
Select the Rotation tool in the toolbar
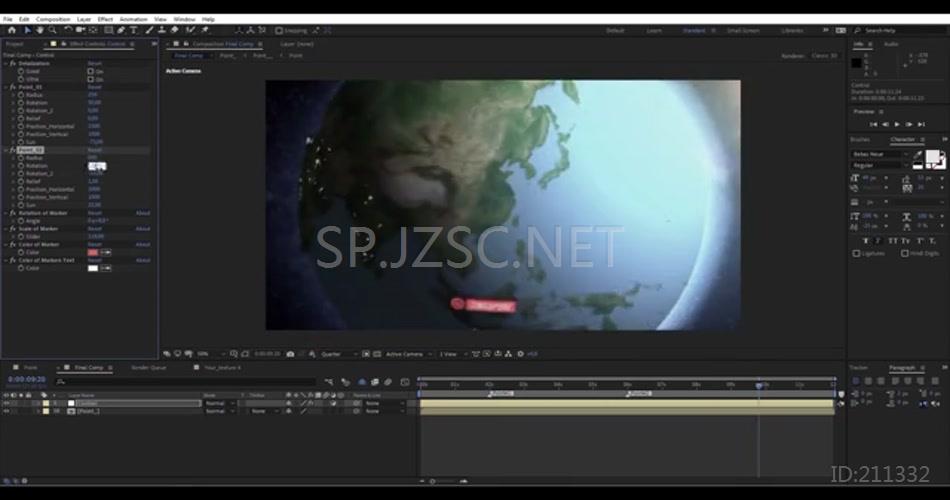pos(67,30)
